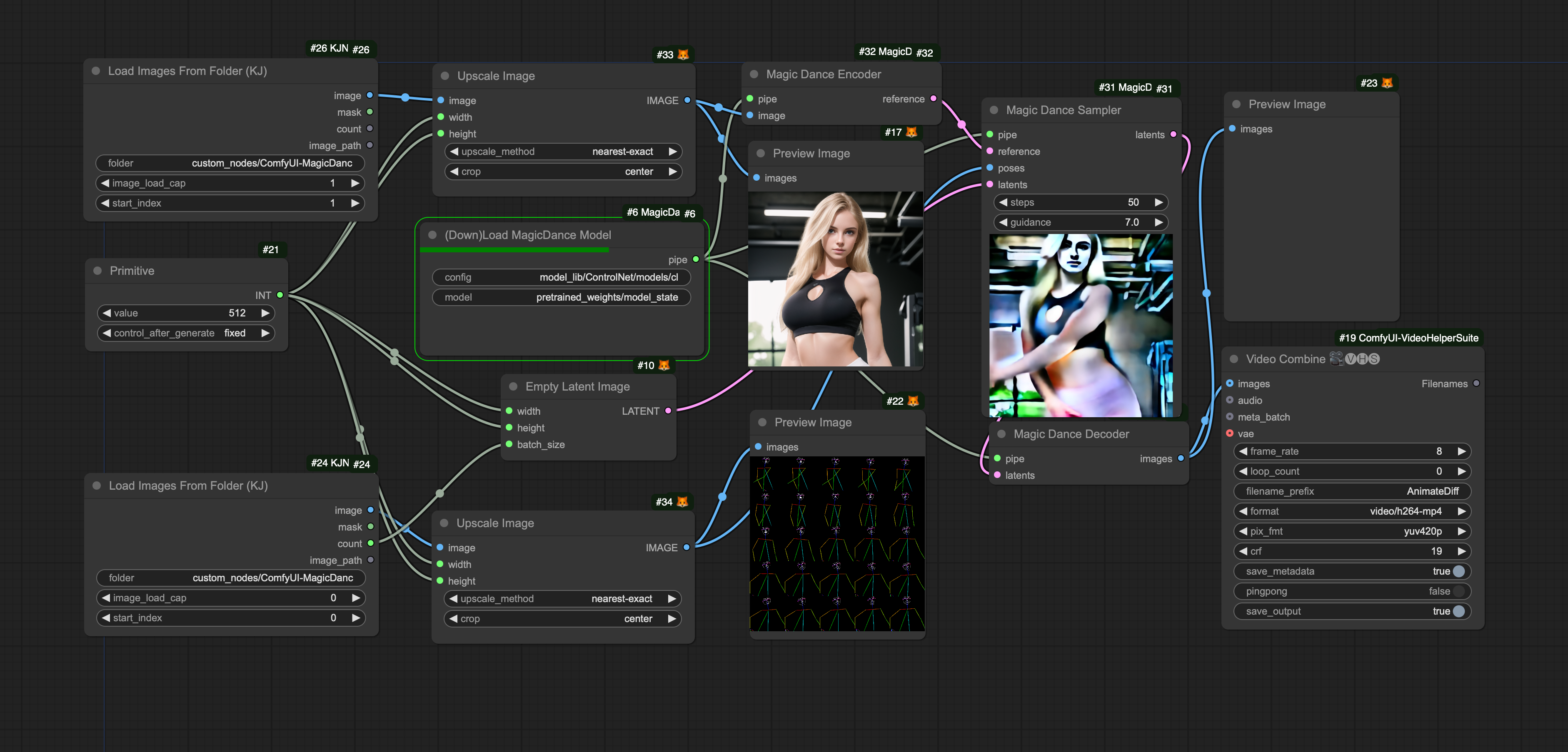This screenshot has height=752, width=1568.
Task: Collapse the Magic Dance Encoder node dot
Action: pos(754,74)
